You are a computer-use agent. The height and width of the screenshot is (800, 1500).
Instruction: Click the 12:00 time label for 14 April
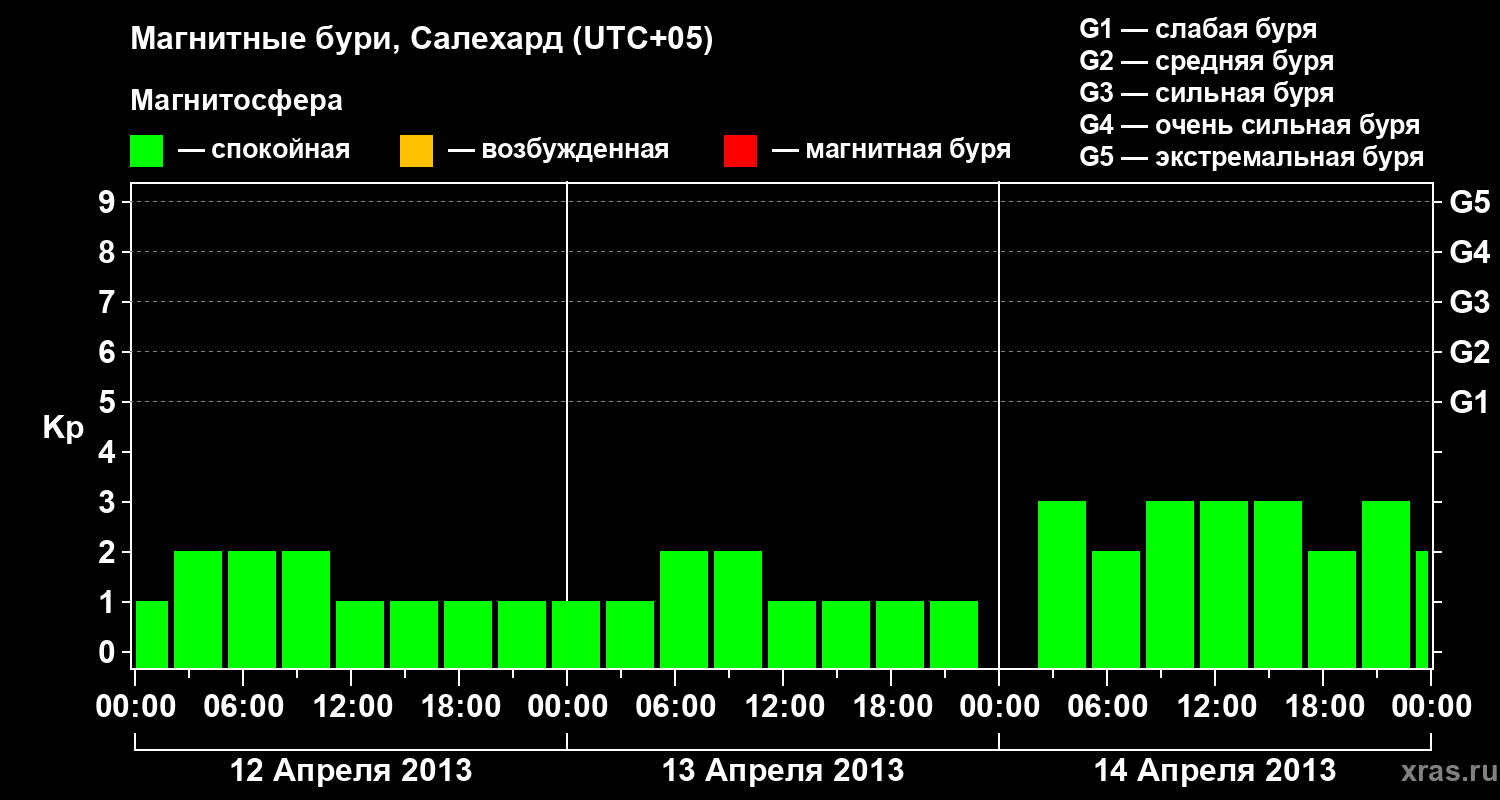coord(1215,707)
